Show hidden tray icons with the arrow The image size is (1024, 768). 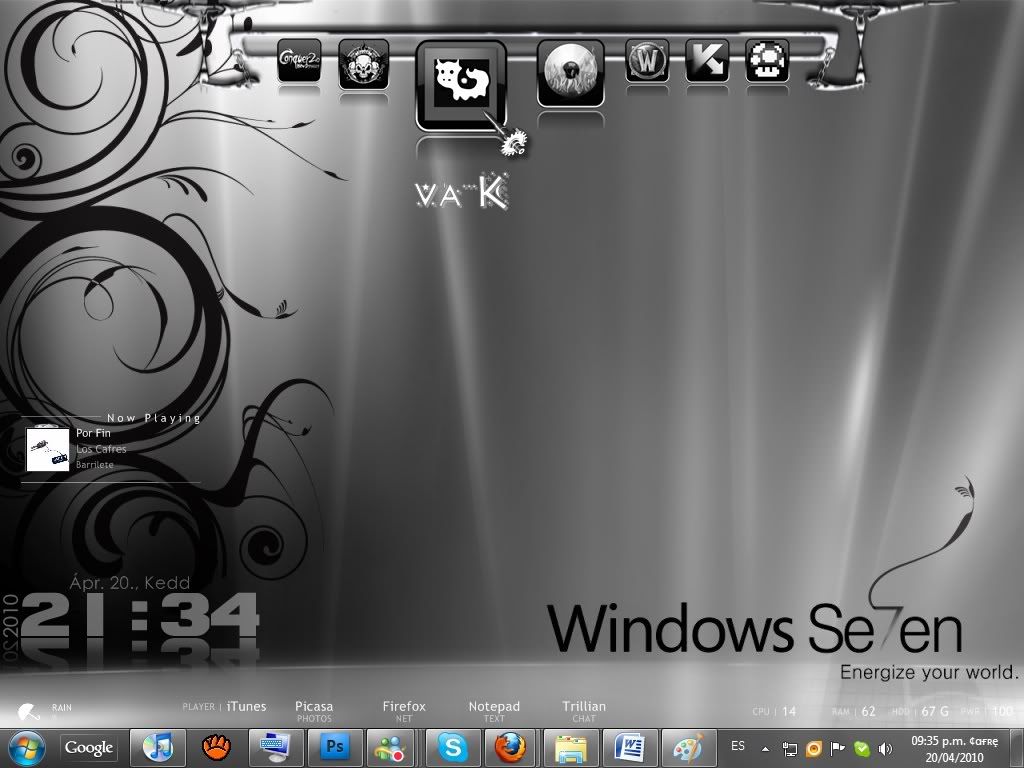(x=765, y=749)
